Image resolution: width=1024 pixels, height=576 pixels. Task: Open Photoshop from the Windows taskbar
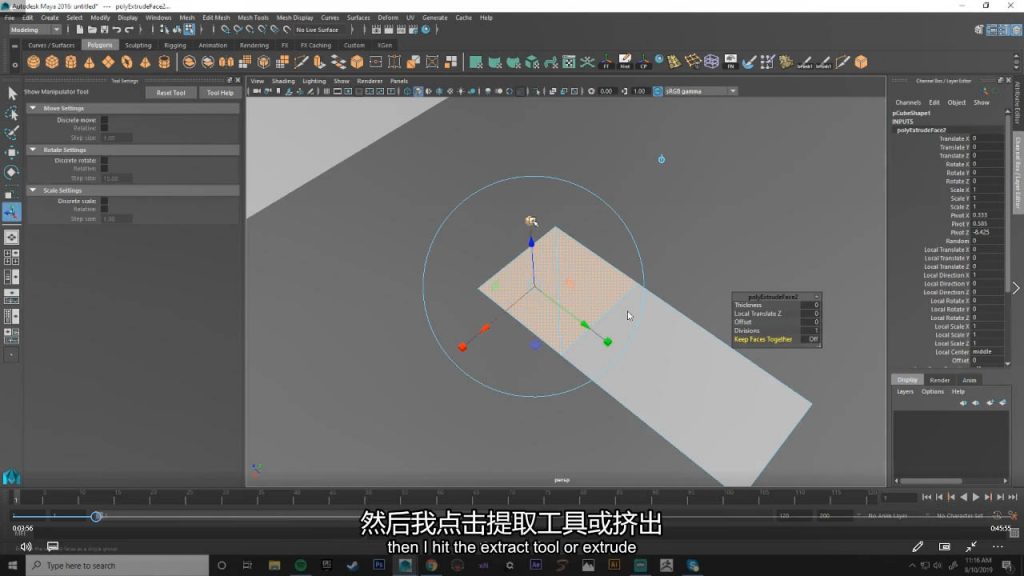click(x=379, y=566)
